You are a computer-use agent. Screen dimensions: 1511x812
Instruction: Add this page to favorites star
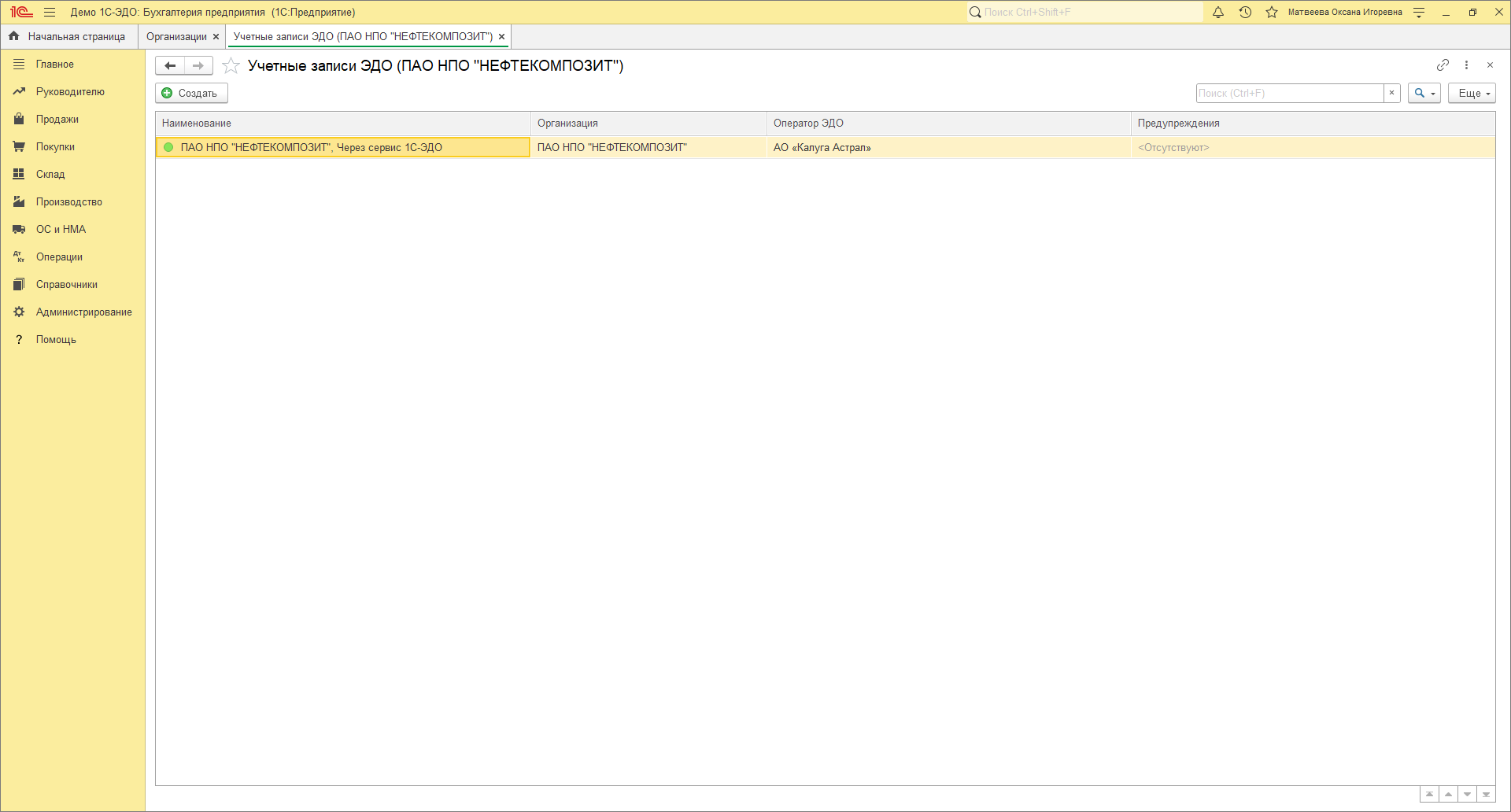[231, 66]
